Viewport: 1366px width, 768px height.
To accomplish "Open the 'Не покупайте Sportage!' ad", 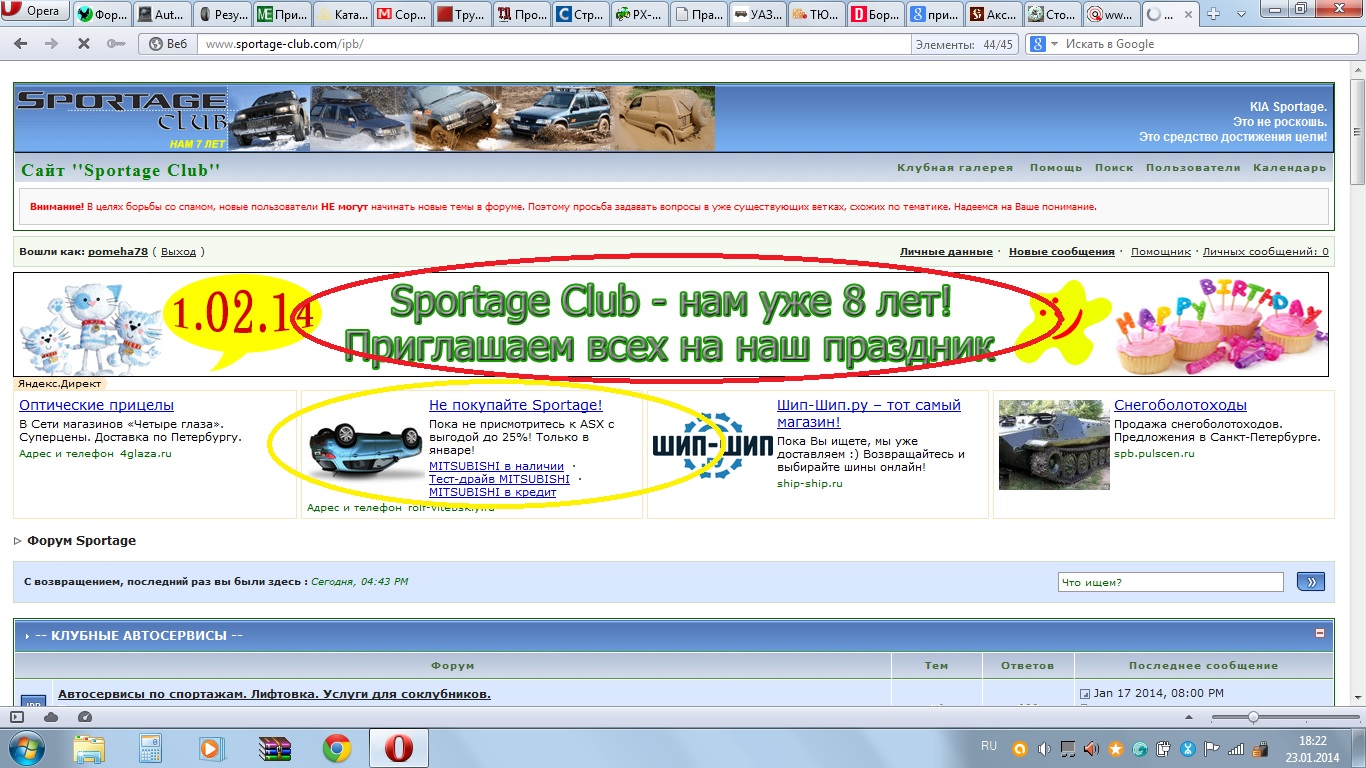I will click(x=516, y=405).
